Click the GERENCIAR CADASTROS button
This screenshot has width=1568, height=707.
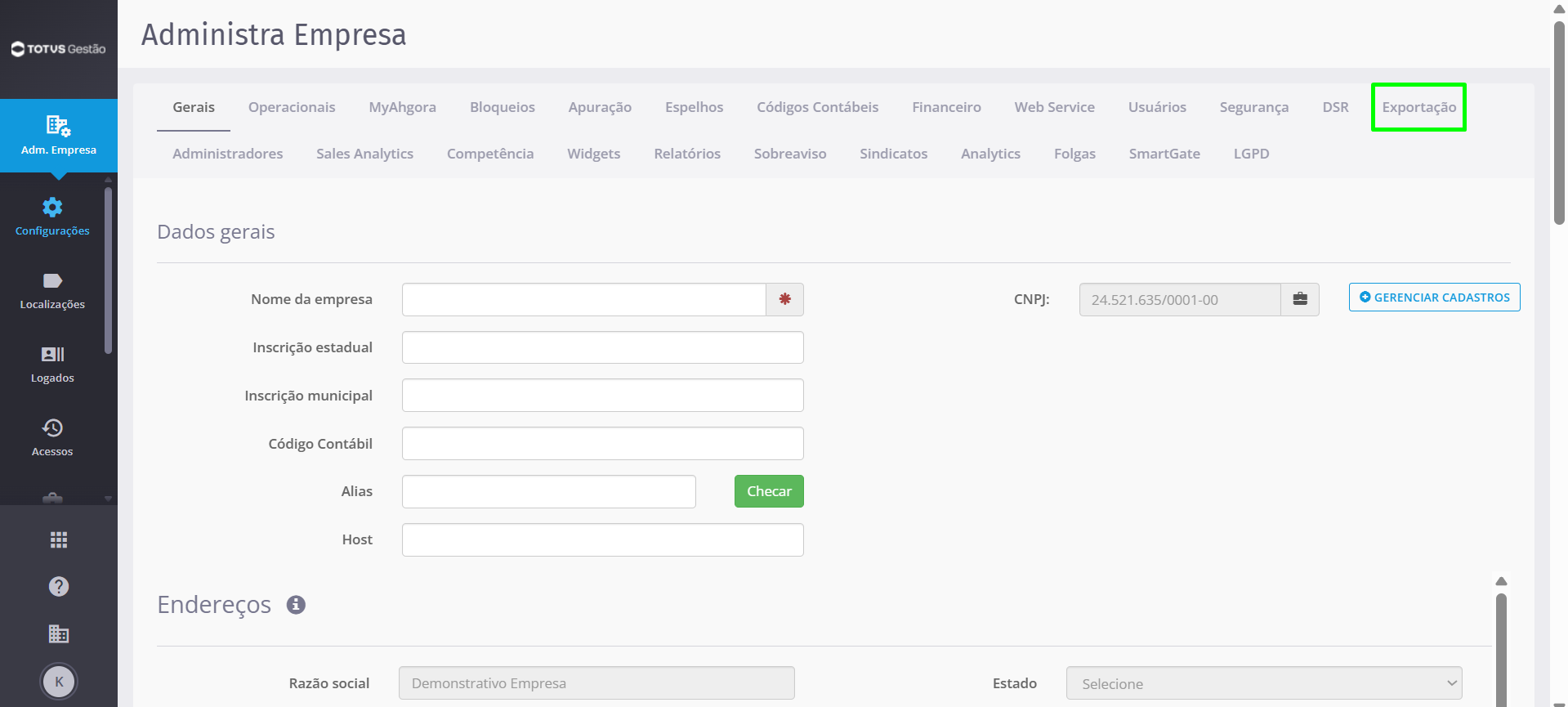(1434, 298)
